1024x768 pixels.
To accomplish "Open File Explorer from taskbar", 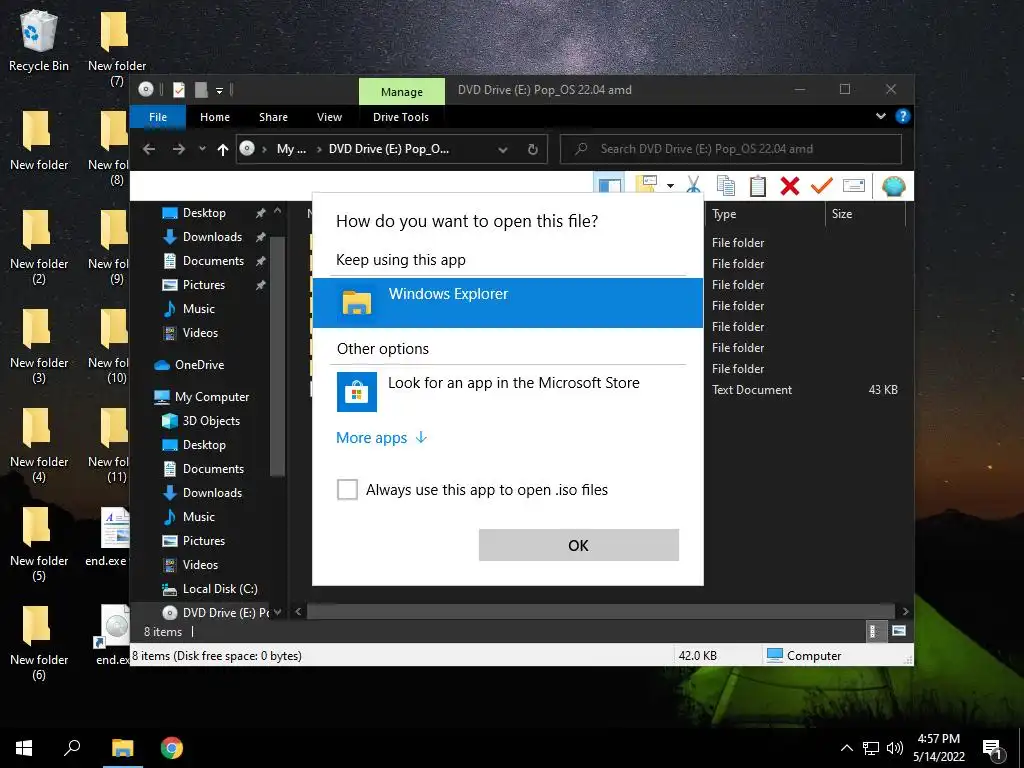I will point(122,748).
